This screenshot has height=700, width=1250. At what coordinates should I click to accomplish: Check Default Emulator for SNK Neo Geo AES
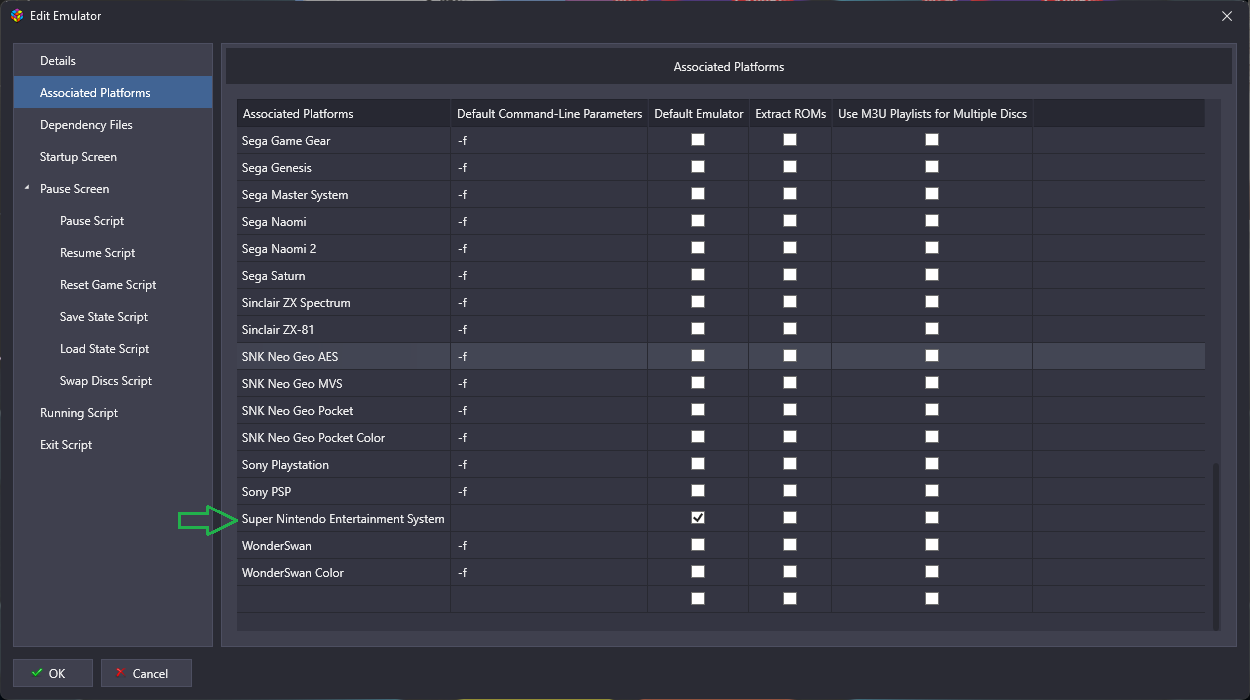(x=698, y=356)
